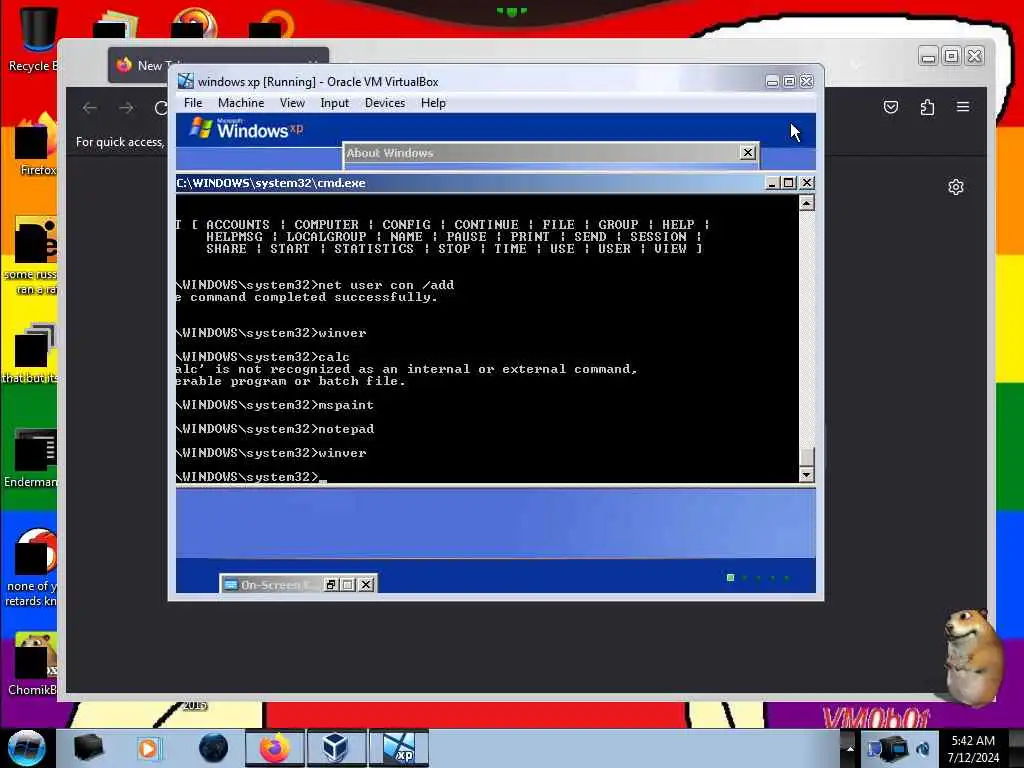Show hidden system tray icons
Viewport: 1024px width, 768px height.
pyautogui.click(x=850, y=749)
